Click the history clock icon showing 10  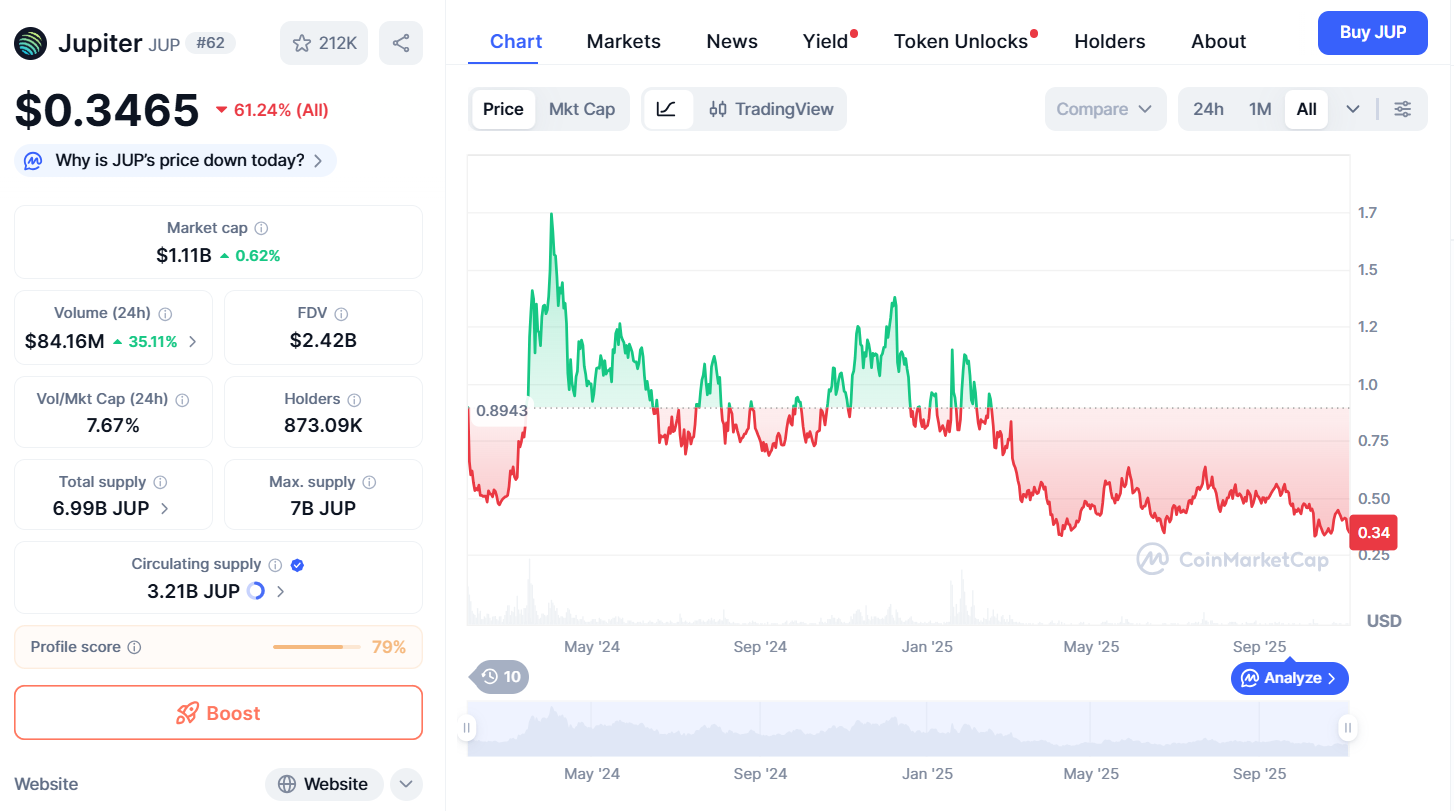[x=497, y=676]
